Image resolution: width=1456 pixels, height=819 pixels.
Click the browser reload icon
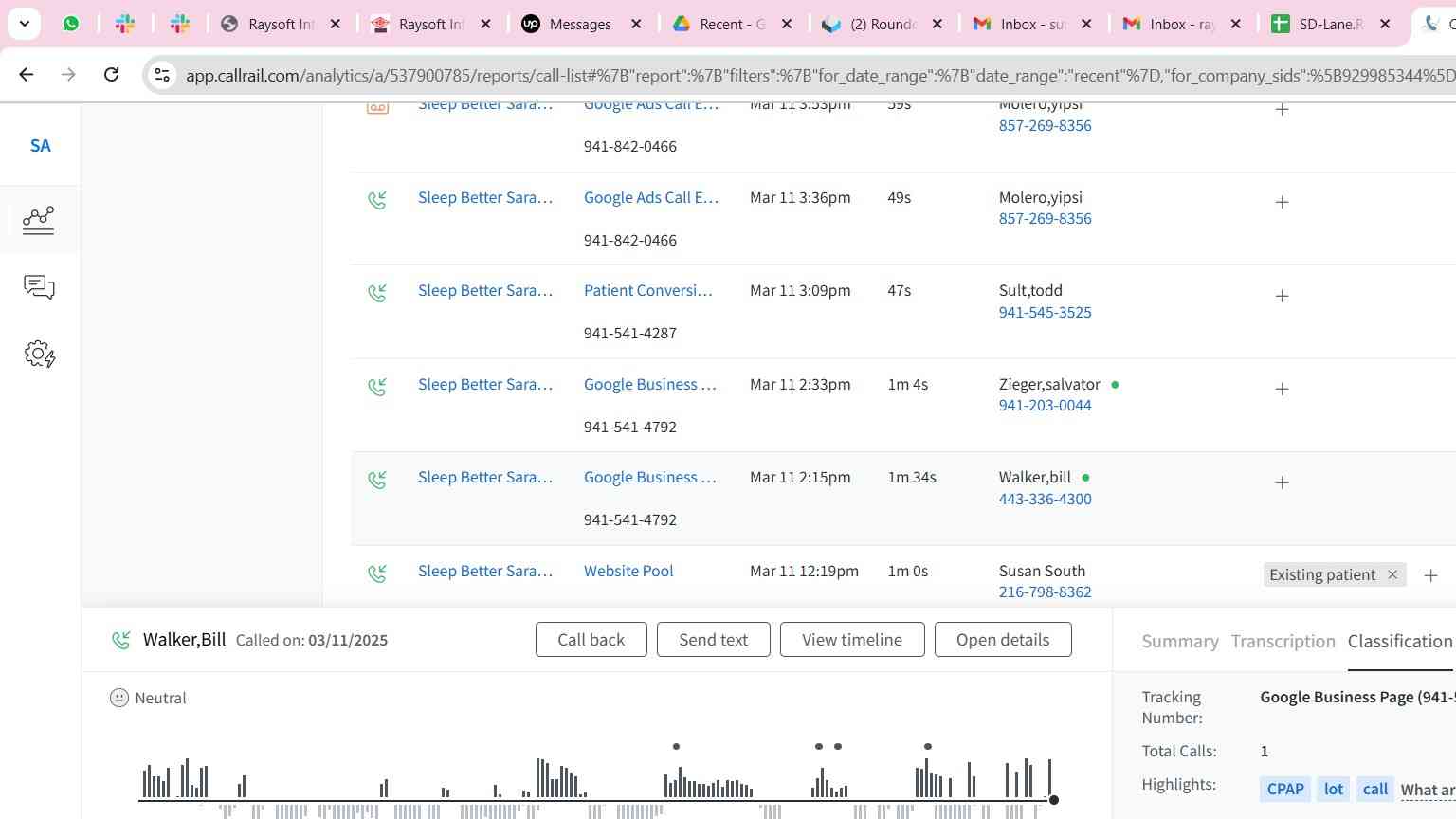click(x=111, y=75)
